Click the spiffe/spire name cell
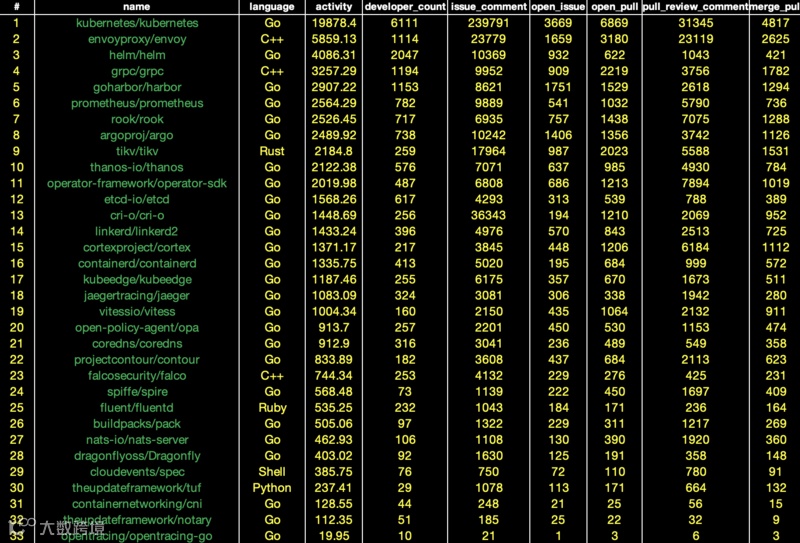Viewport: 800px width, 543px height. tap(137, 392)
